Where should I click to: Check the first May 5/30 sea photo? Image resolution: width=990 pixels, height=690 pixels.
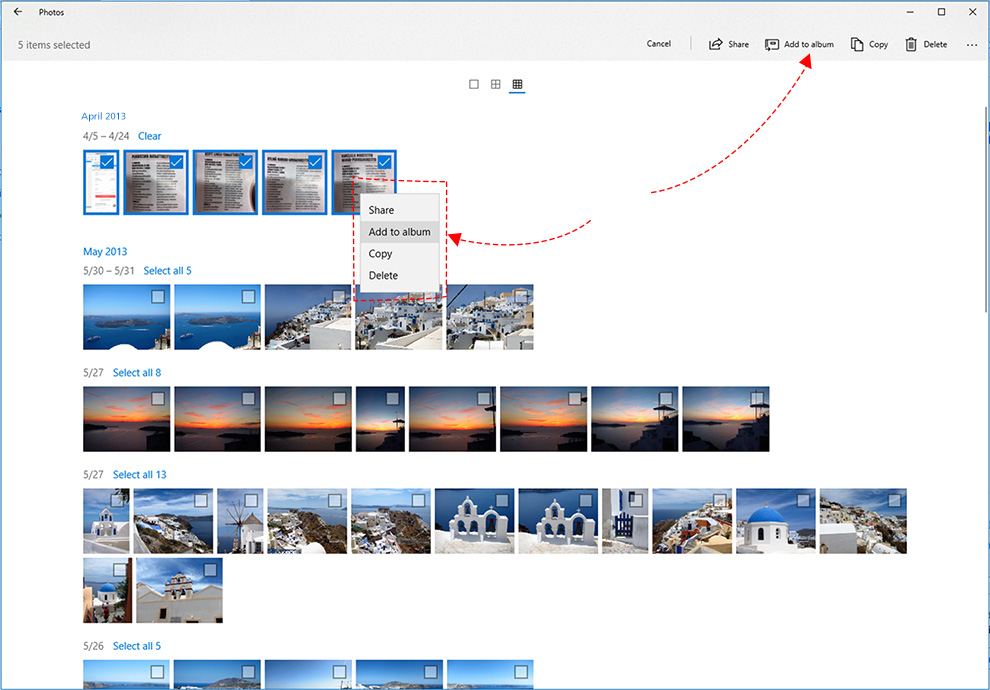point(158,296)
